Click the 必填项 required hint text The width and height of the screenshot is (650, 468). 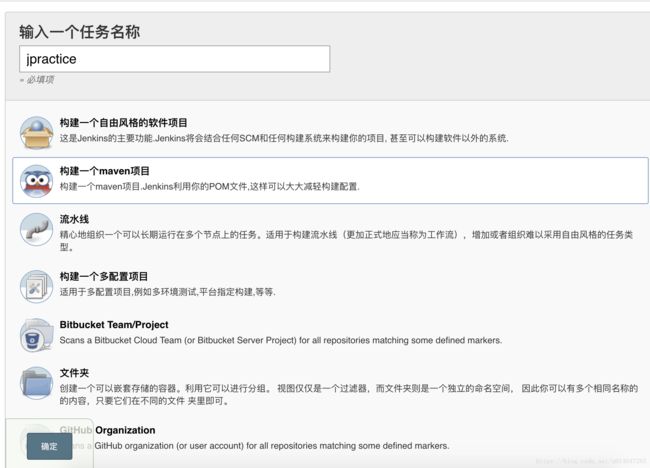37,80
